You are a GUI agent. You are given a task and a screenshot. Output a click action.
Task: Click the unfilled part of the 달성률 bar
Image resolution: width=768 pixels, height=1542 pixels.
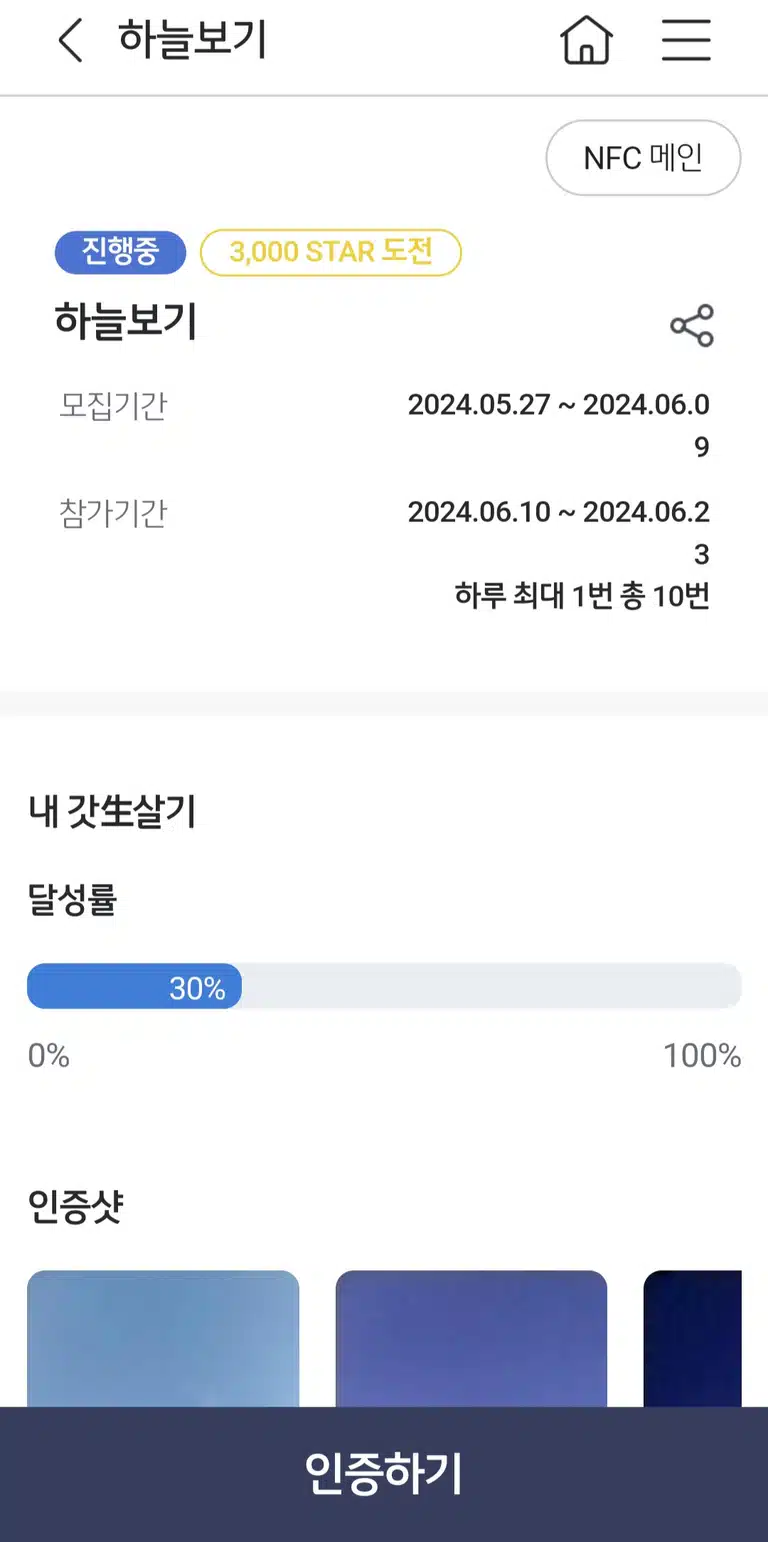492,986
